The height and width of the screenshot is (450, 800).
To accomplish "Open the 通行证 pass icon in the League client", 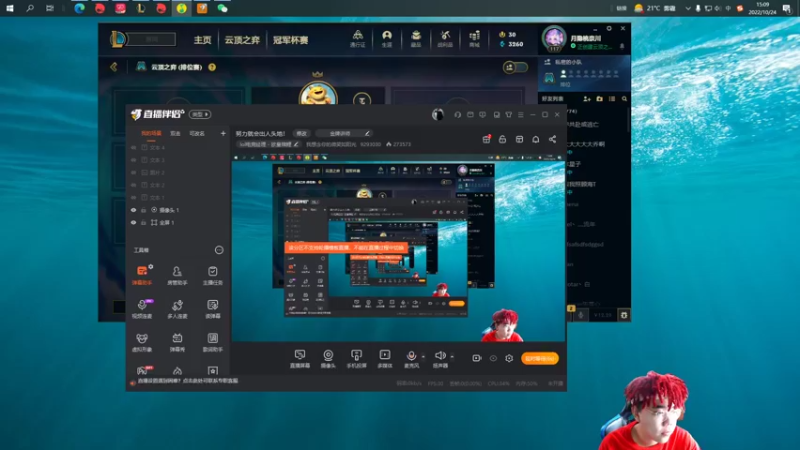I will 358,38.
